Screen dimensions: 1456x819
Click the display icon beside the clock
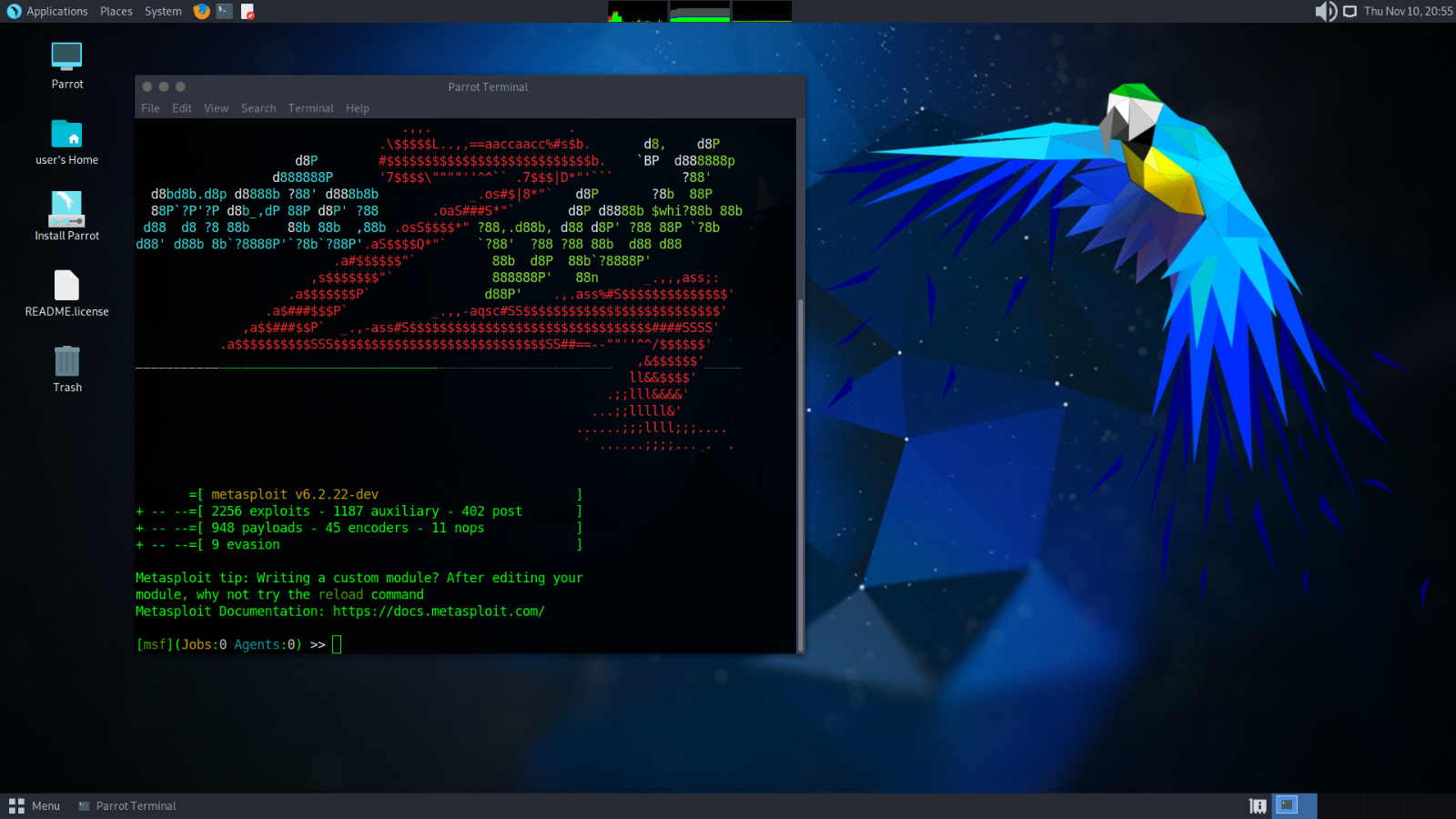(1350, 11)
